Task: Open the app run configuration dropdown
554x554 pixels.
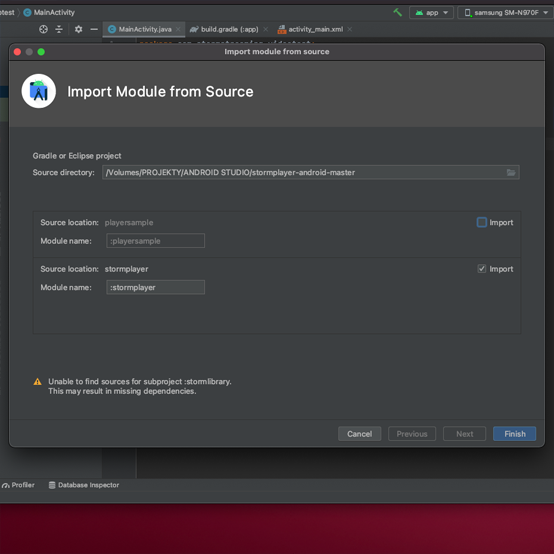Action: coord(431,13)
